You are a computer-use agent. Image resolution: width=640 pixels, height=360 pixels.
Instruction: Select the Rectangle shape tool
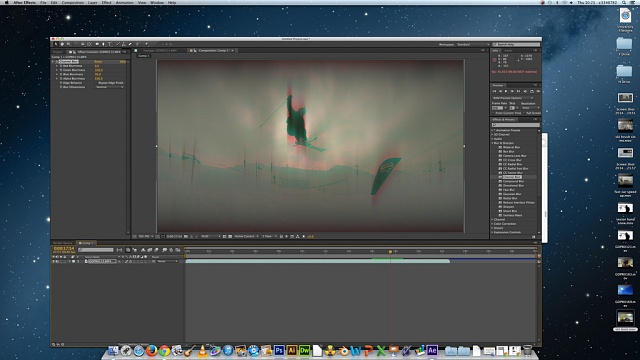97,44
